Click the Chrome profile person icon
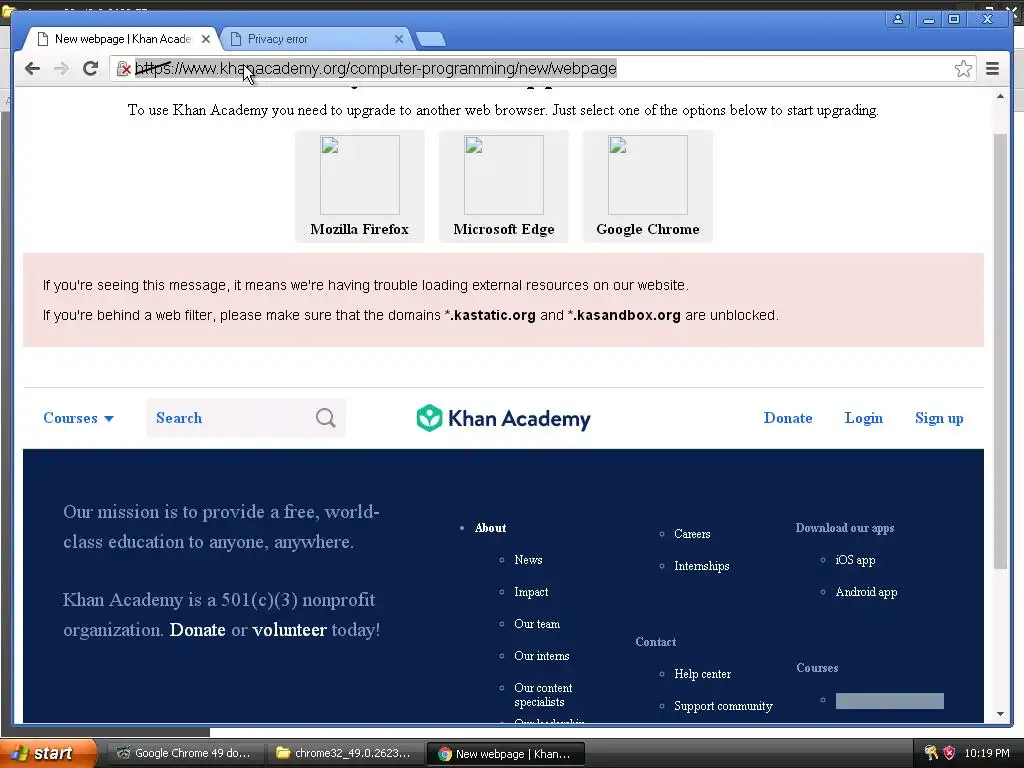The height and width of the screenshot is (768, 1024). click(898, 19)
